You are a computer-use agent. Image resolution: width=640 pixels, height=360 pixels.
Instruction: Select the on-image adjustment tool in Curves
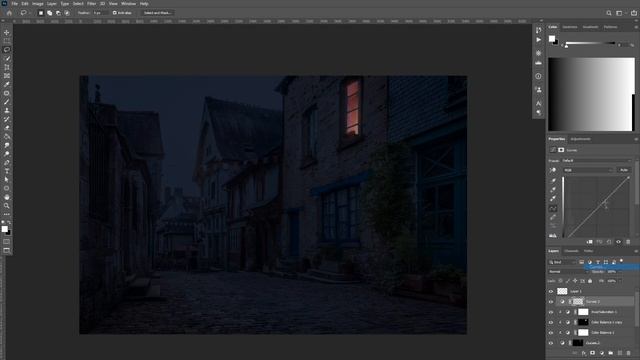tap(553, 170)
